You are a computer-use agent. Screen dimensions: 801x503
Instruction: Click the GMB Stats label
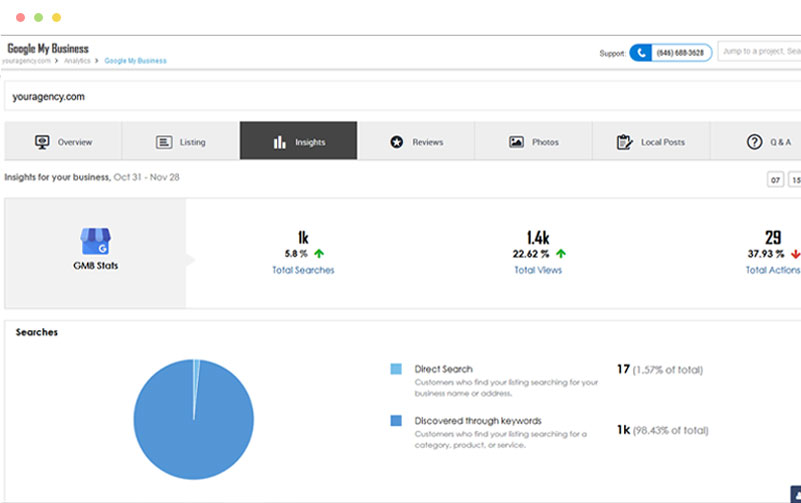click(x=96, y=266)
